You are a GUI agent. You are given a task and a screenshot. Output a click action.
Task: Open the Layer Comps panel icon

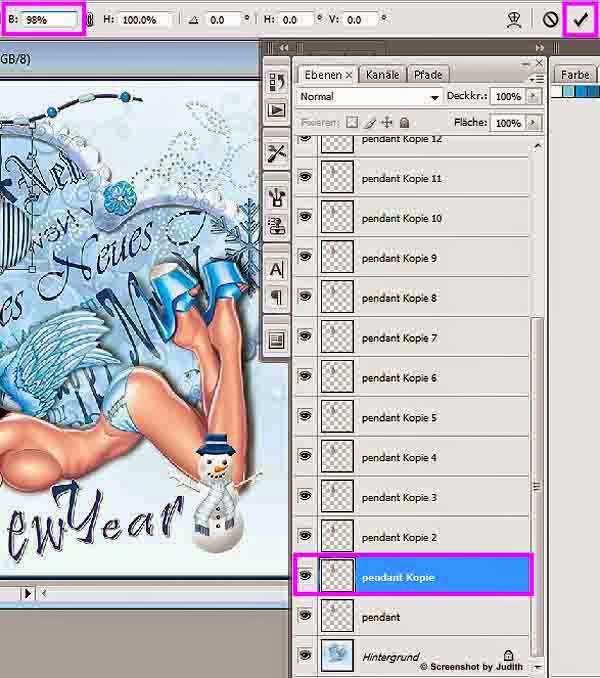click(277, 340)
